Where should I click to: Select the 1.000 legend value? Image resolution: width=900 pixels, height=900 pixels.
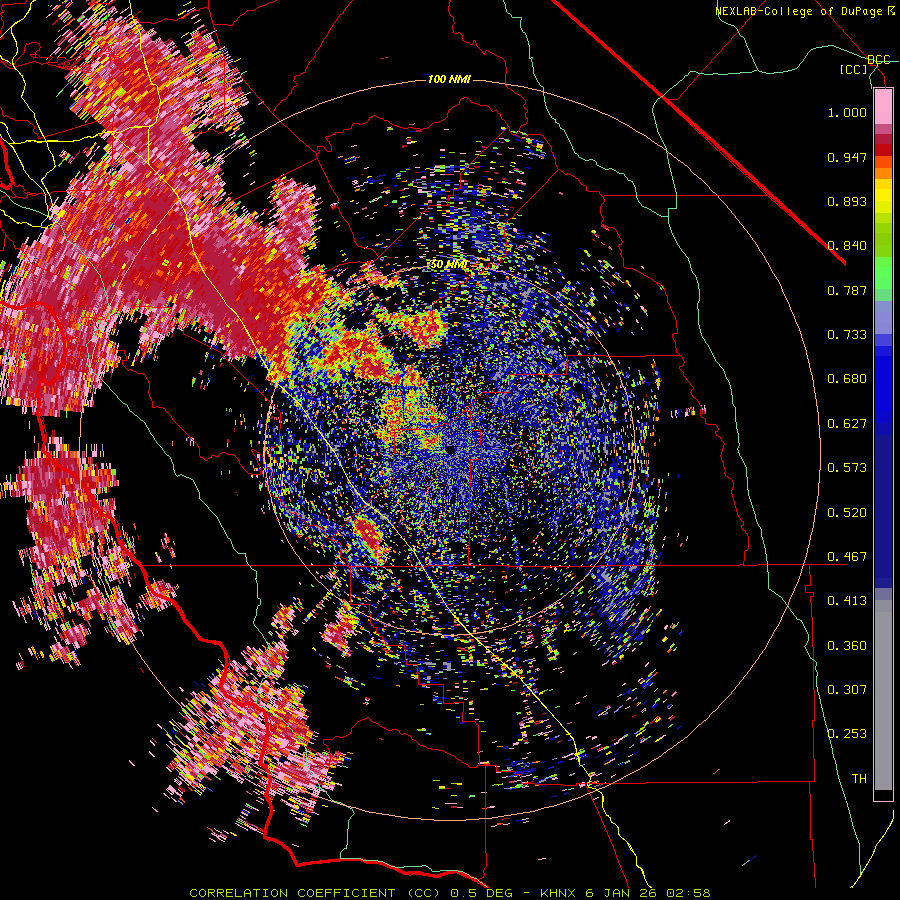point(847,112)
